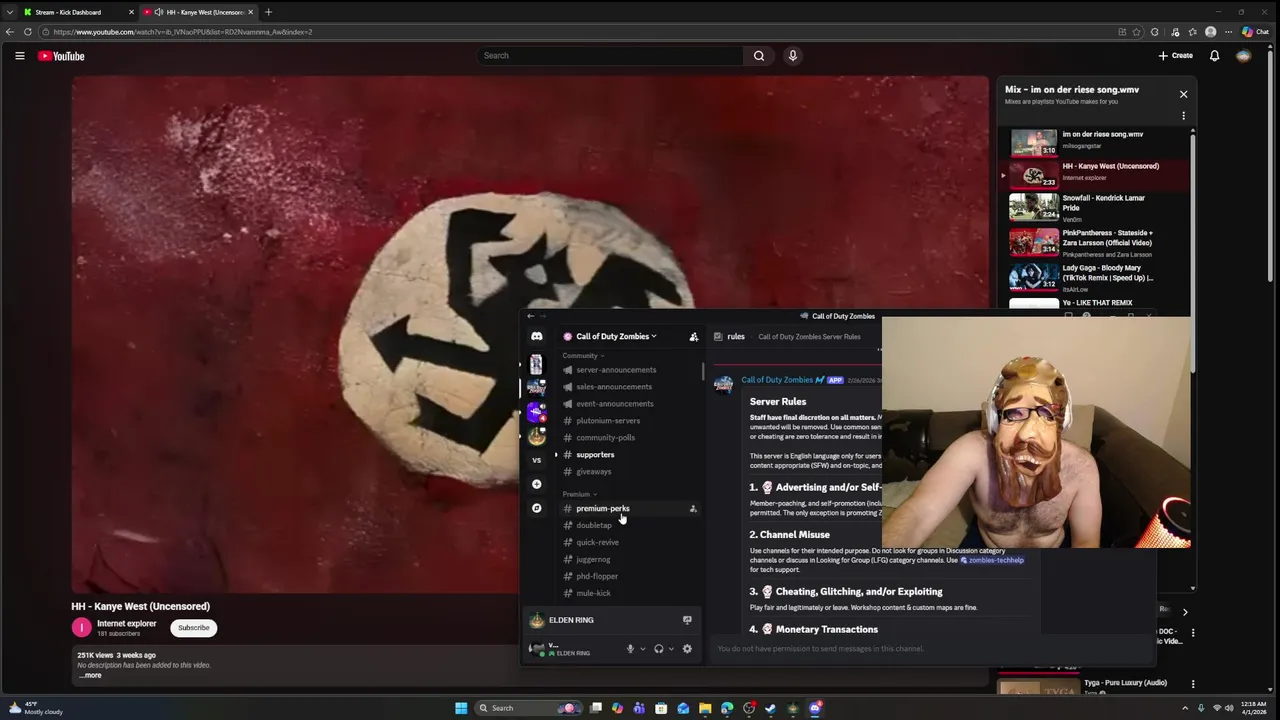The image size is (1280, 720).
Task: Open a new browser tab with plus
Action: [268, 12]
